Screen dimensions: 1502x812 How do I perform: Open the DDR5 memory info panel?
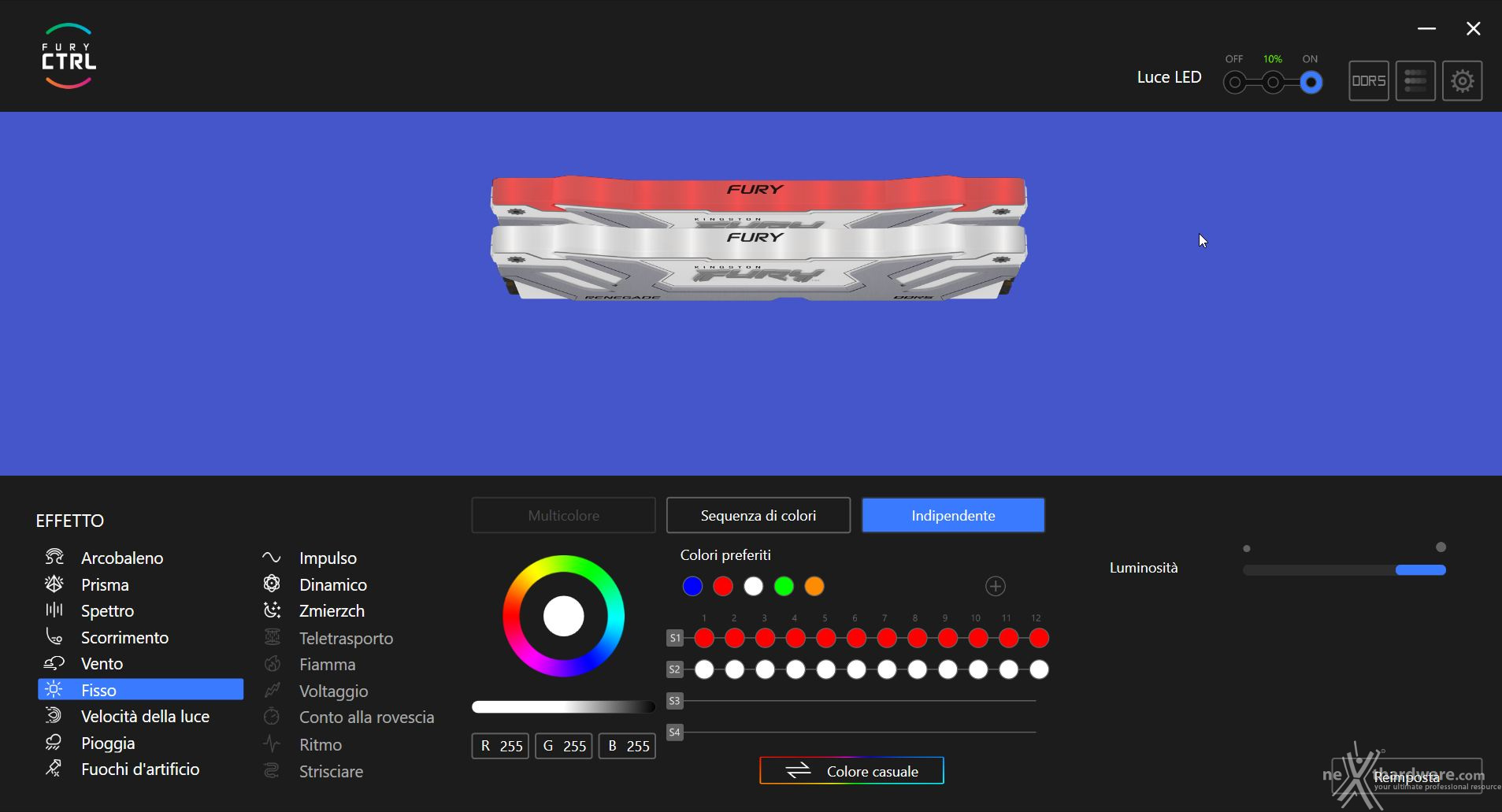[x=1369, y=80]
